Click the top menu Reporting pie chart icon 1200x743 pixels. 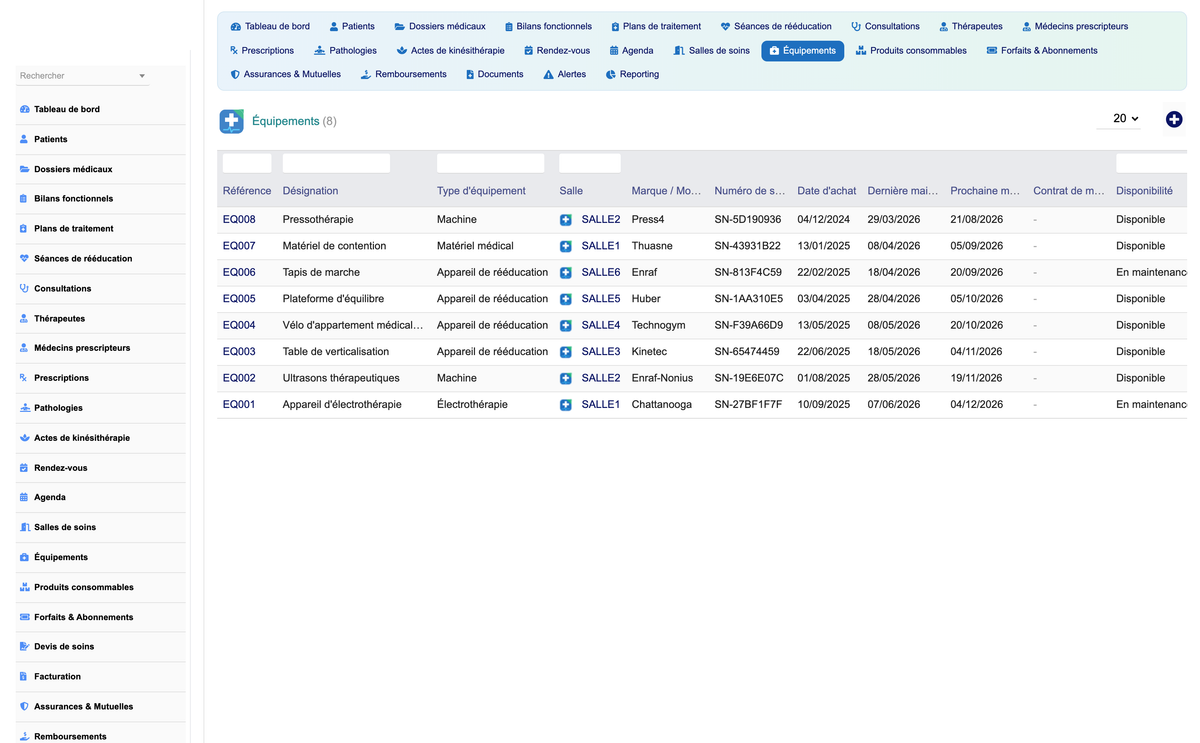point(611,74)
